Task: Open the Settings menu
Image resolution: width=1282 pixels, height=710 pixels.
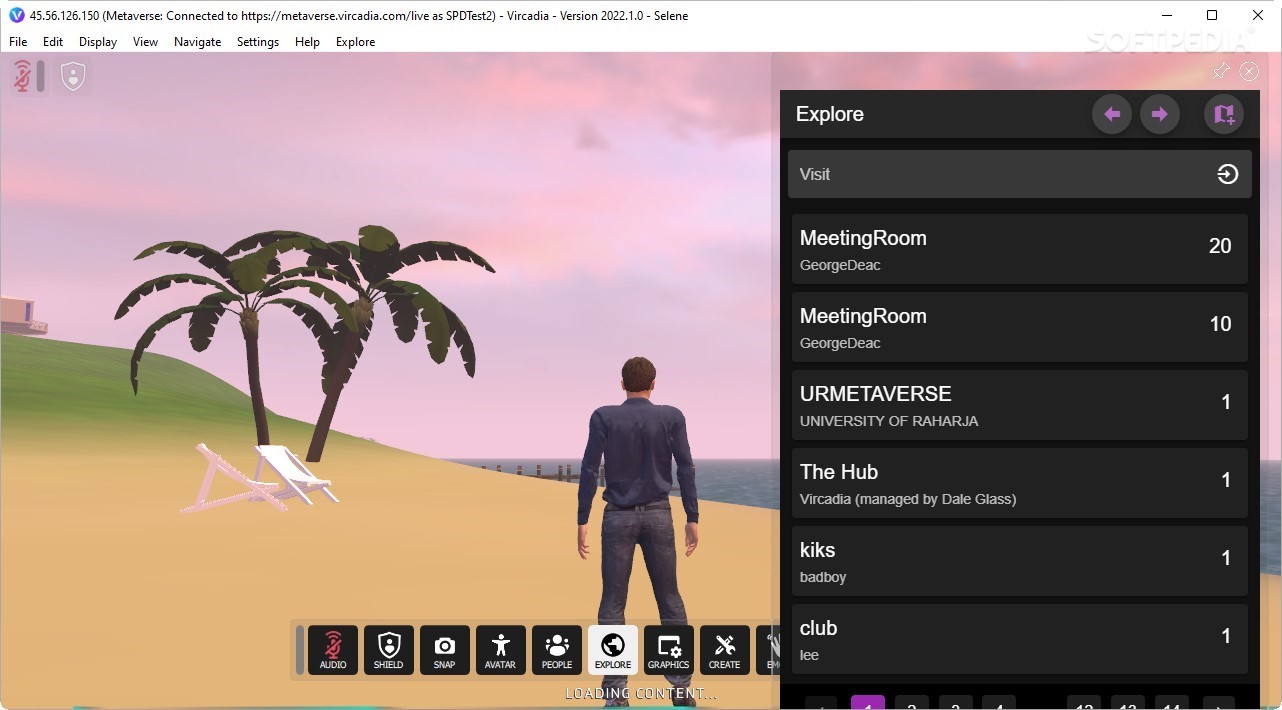Action: 258,42
